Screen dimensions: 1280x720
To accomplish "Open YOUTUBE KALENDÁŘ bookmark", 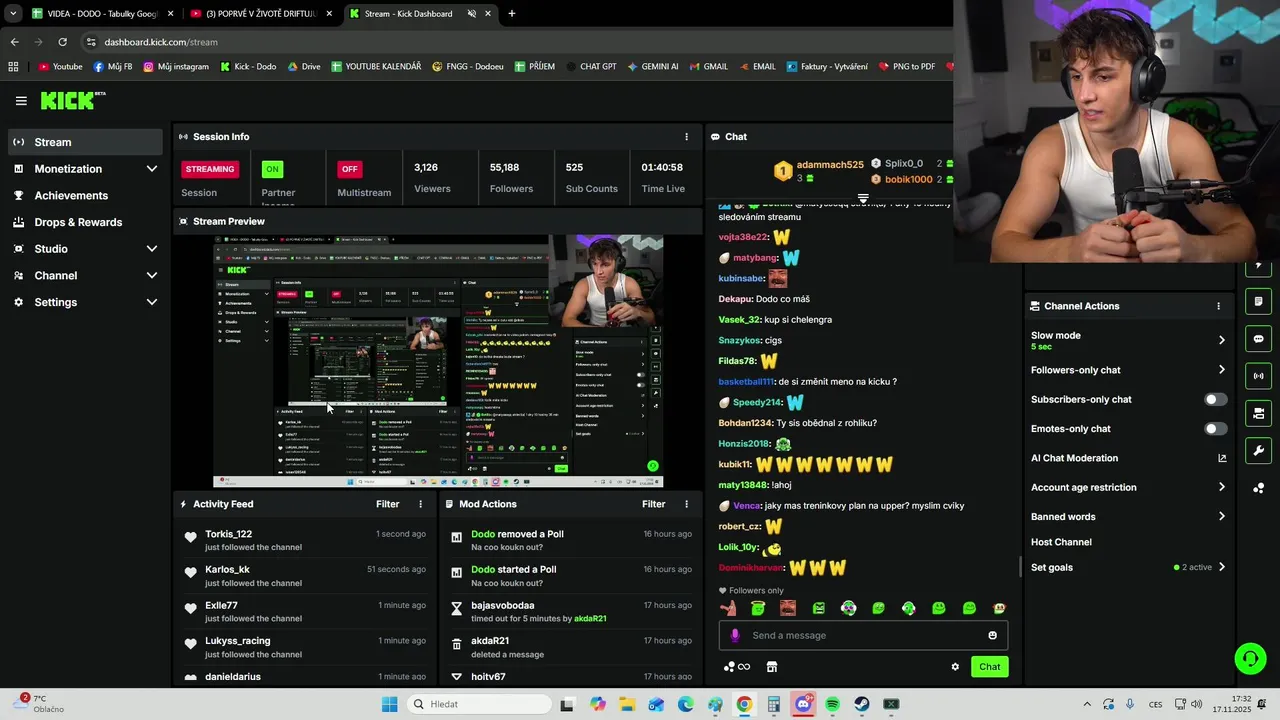I will coord(376,67).
